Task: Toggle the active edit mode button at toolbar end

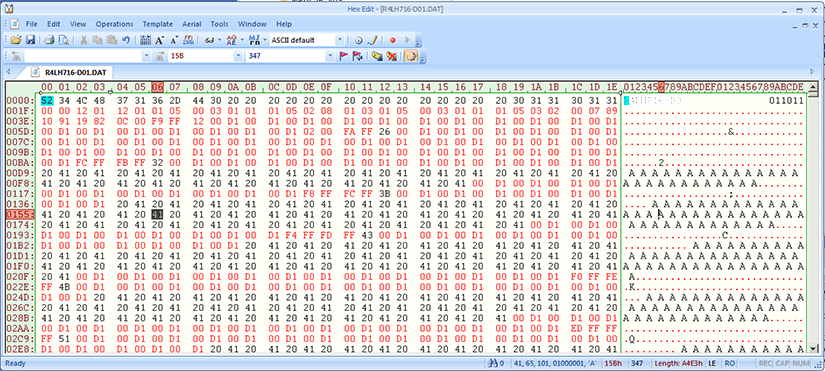Action: tap(410, 56)
